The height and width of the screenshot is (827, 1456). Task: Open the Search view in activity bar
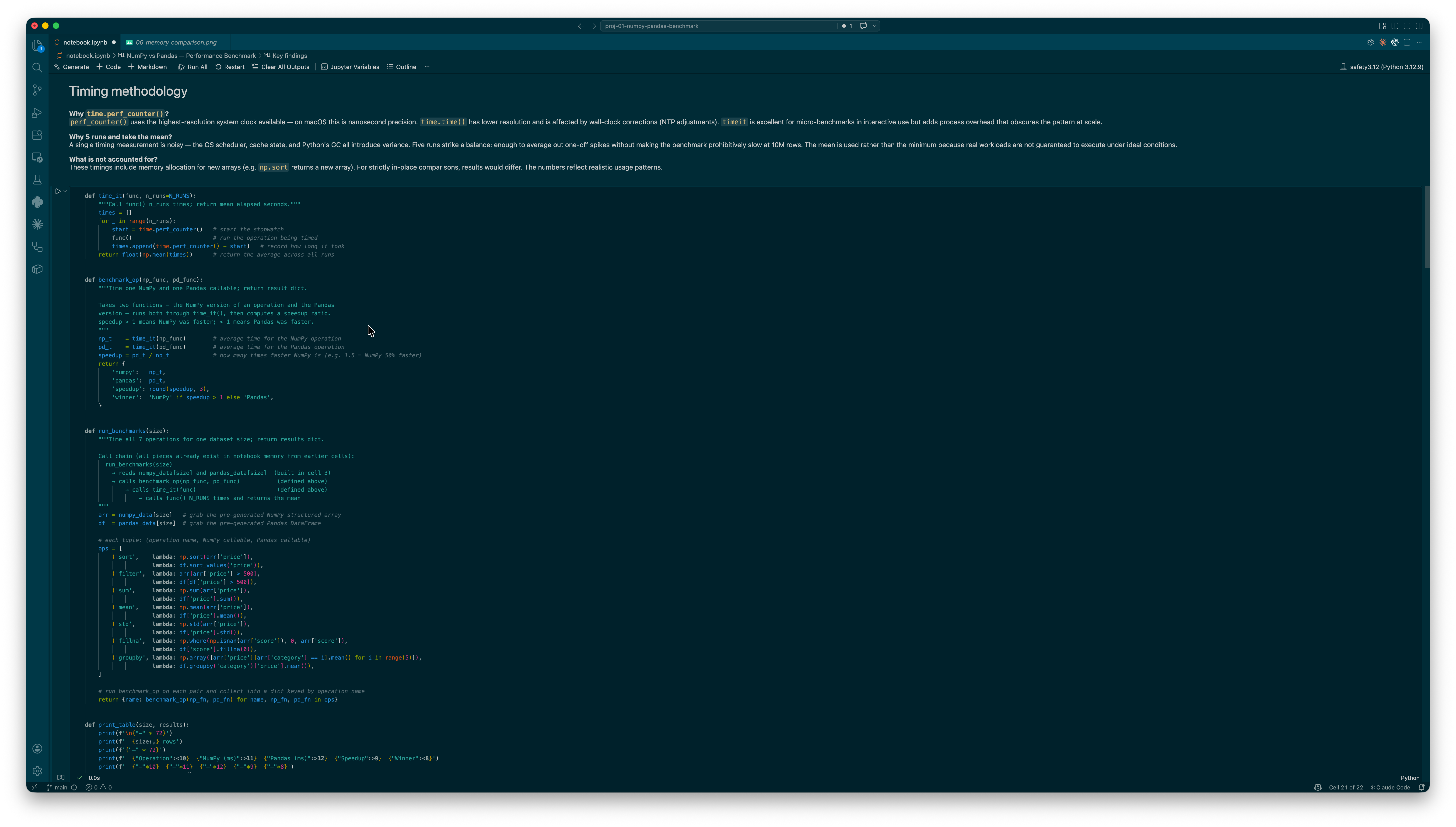point(38,68)
